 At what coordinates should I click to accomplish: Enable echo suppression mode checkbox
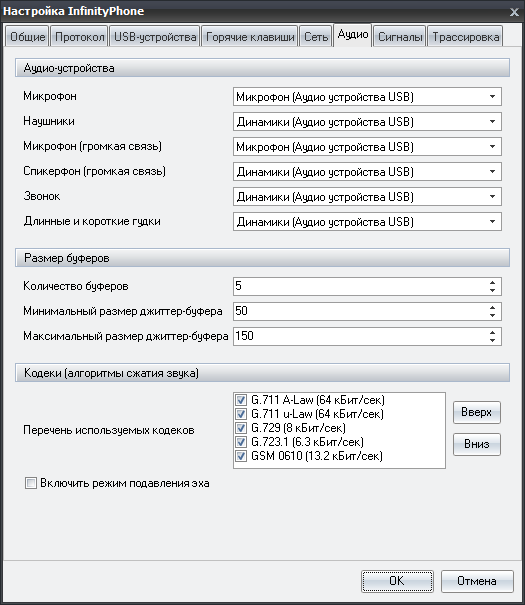(x=31, y=483)
